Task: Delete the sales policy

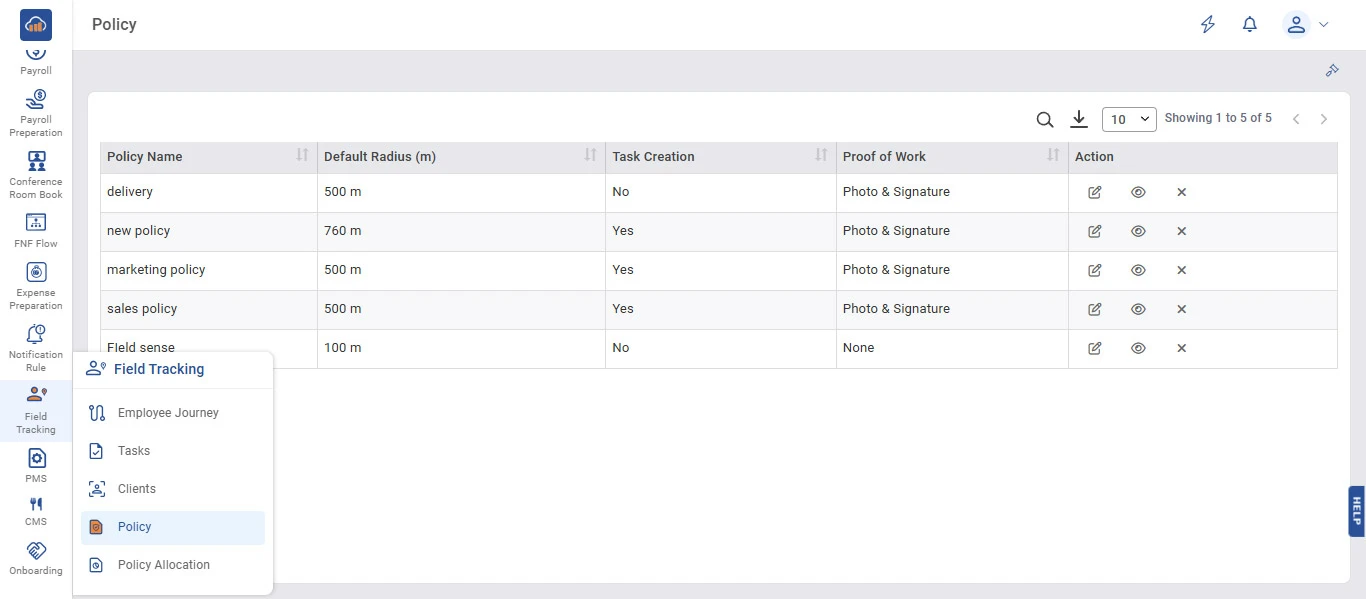Action: 1181,309
